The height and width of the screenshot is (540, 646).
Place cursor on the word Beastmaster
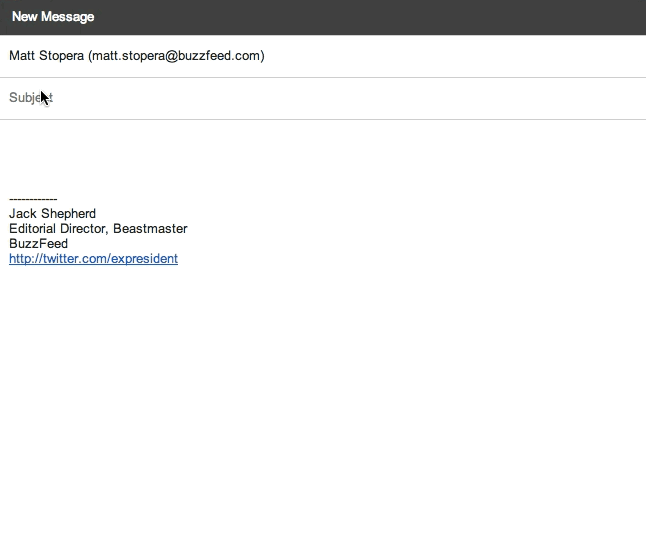[150, 229]
